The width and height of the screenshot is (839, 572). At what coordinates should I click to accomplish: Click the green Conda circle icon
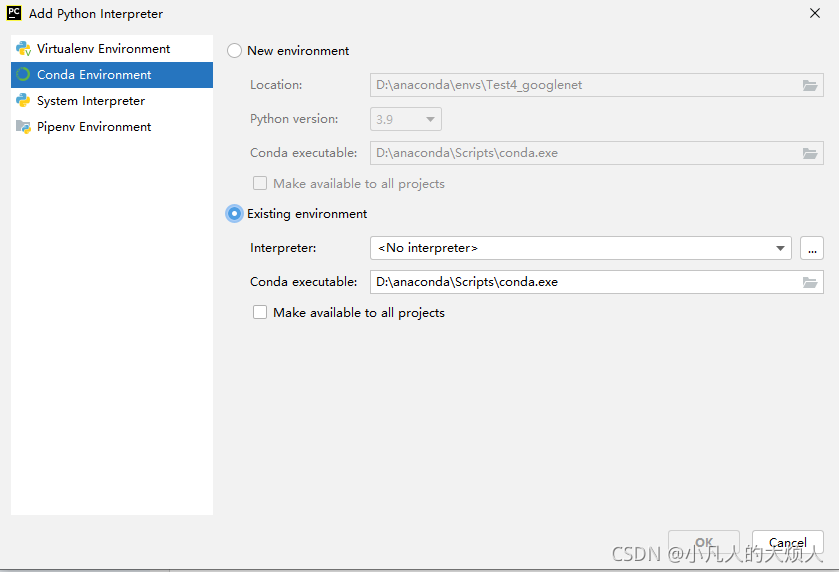coord(23,74)
